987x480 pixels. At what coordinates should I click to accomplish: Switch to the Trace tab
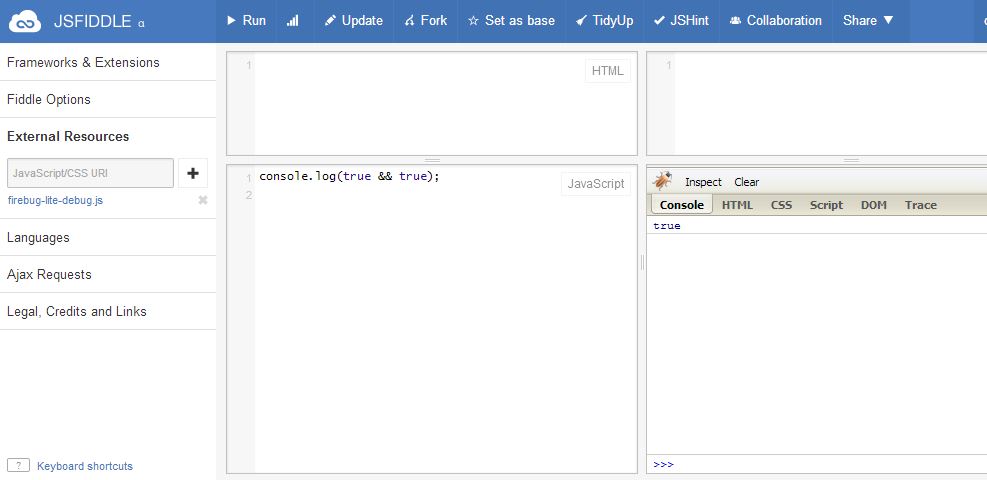tap(921, 205)
